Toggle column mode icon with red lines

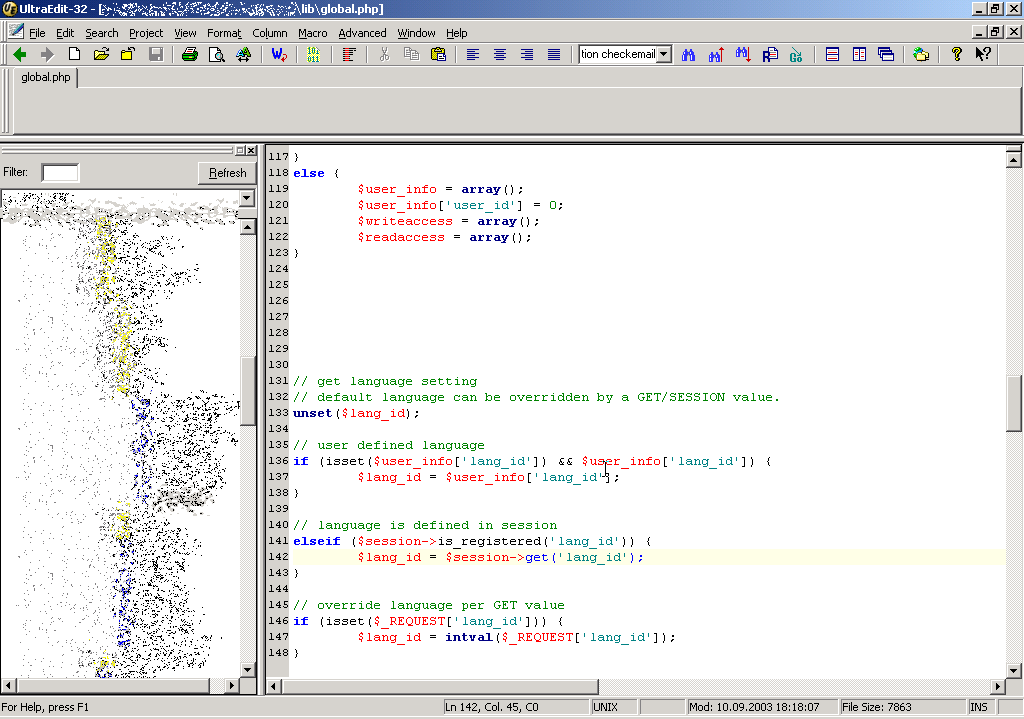(348, 54)
